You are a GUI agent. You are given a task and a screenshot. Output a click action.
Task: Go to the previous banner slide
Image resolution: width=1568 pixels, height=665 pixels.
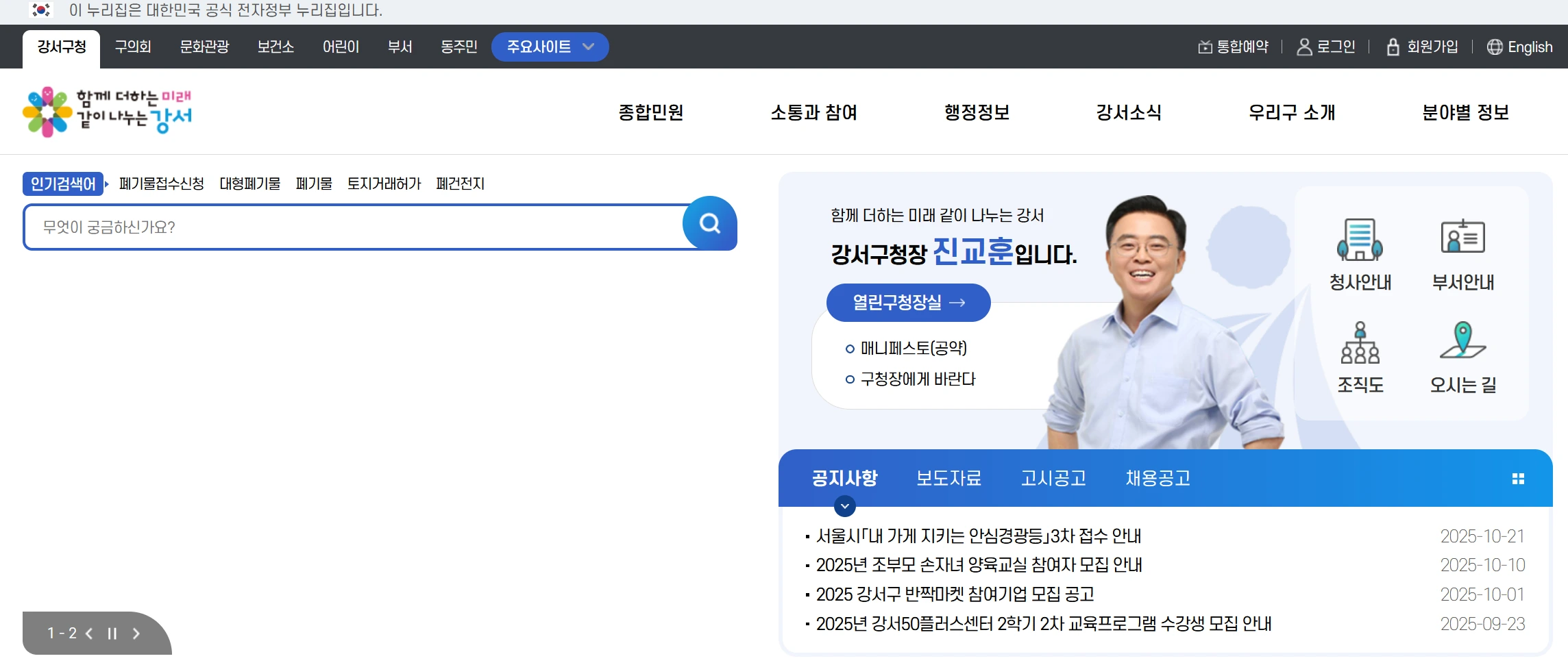[89, 633]
